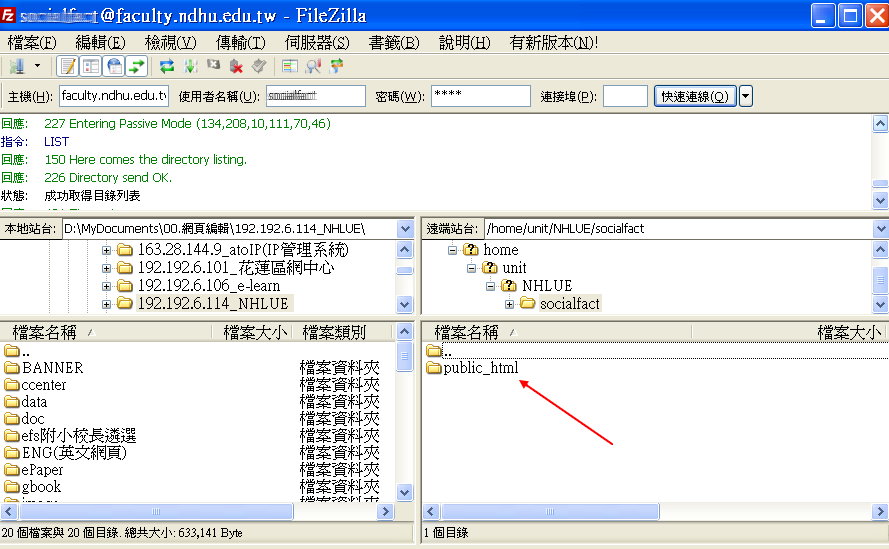Click the synchronized browsing icon

336,66
